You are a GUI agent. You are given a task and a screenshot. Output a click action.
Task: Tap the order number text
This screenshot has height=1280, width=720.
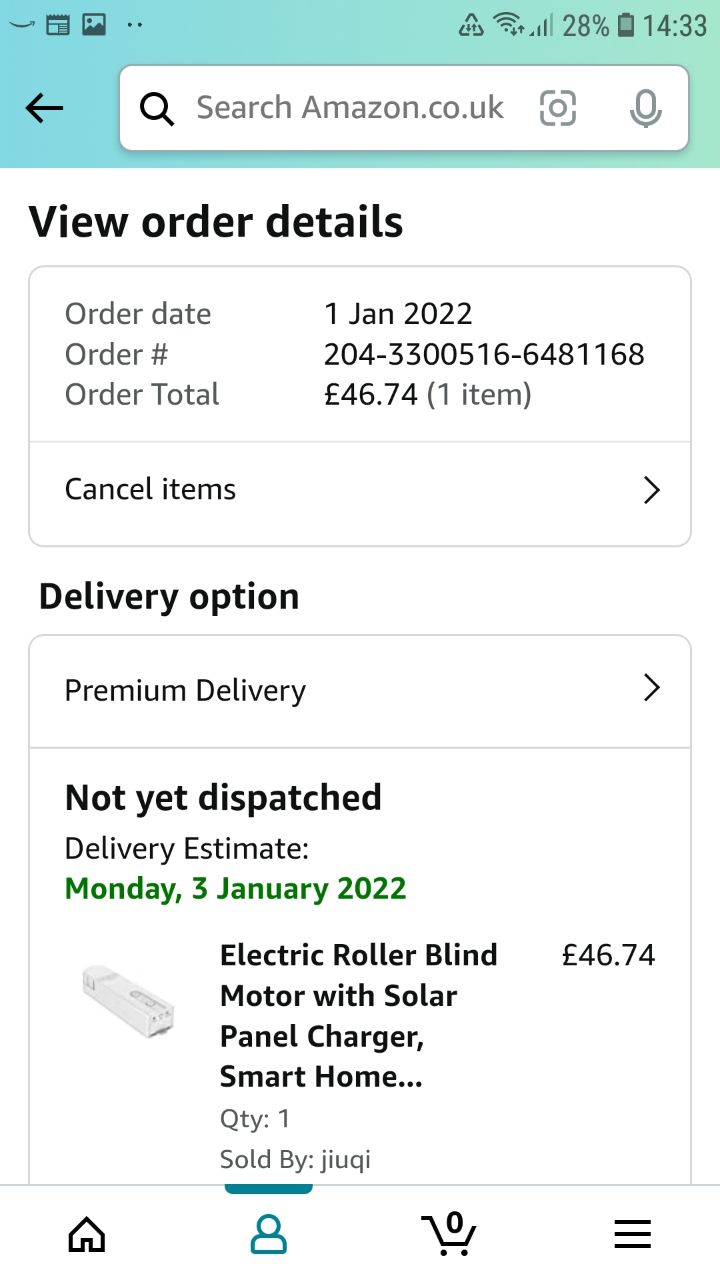tap(484, 354)
